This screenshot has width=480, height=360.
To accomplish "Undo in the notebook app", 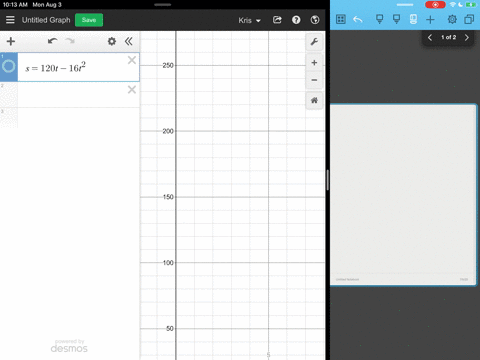I will pos(358,20).
